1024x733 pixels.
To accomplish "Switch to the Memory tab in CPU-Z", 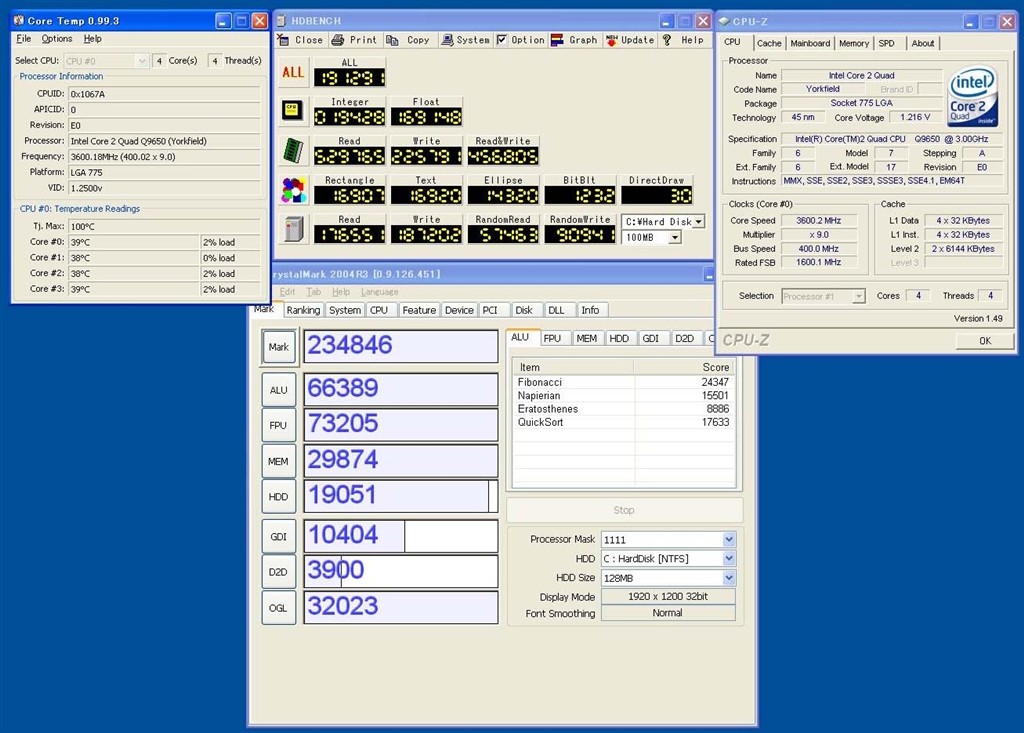I will point(854,43).
